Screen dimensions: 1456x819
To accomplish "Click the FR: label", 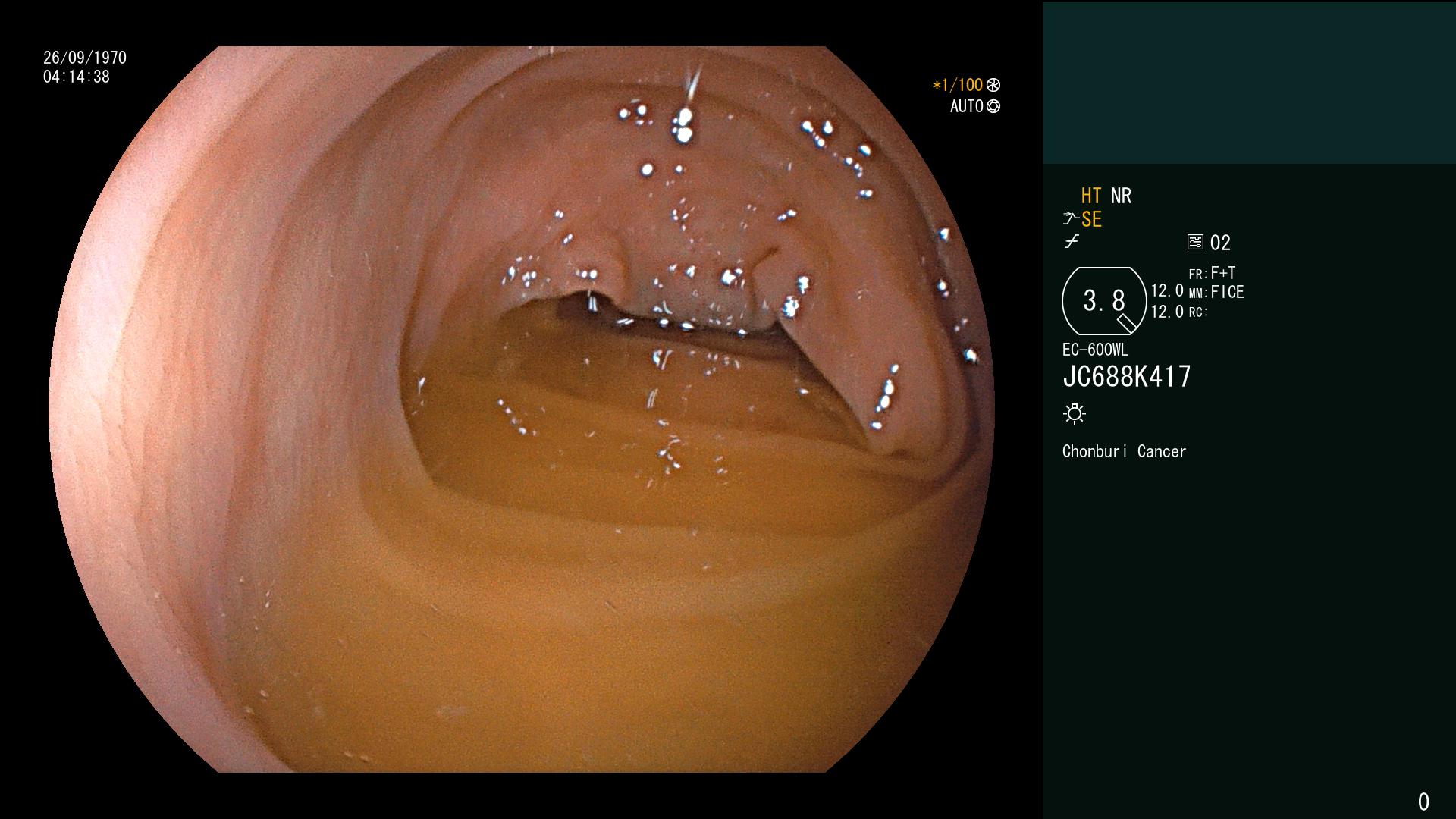I will pyautogui.click(x=1197, y=275).
